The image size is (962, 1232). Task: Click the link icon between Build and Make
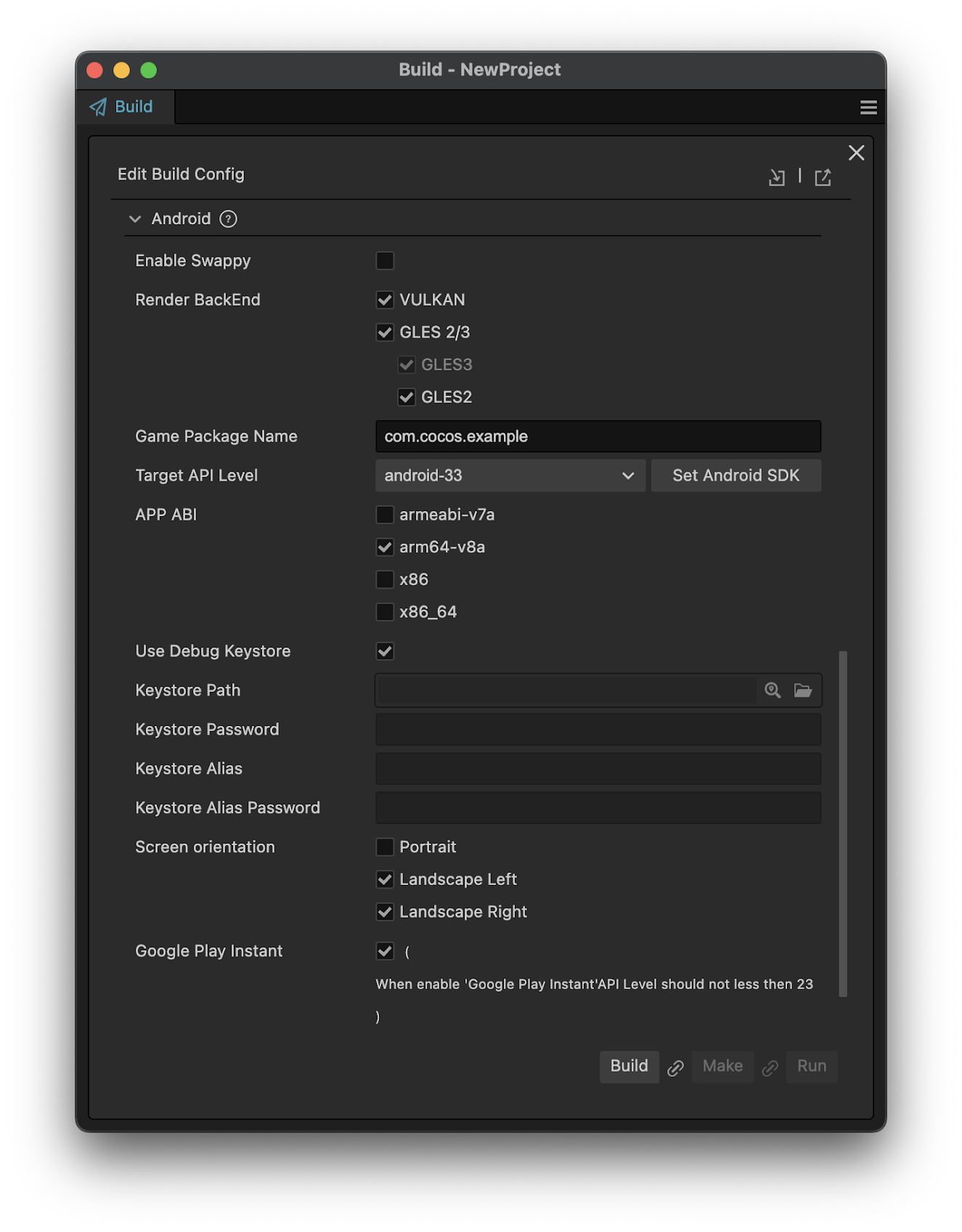pos(675,1068)
